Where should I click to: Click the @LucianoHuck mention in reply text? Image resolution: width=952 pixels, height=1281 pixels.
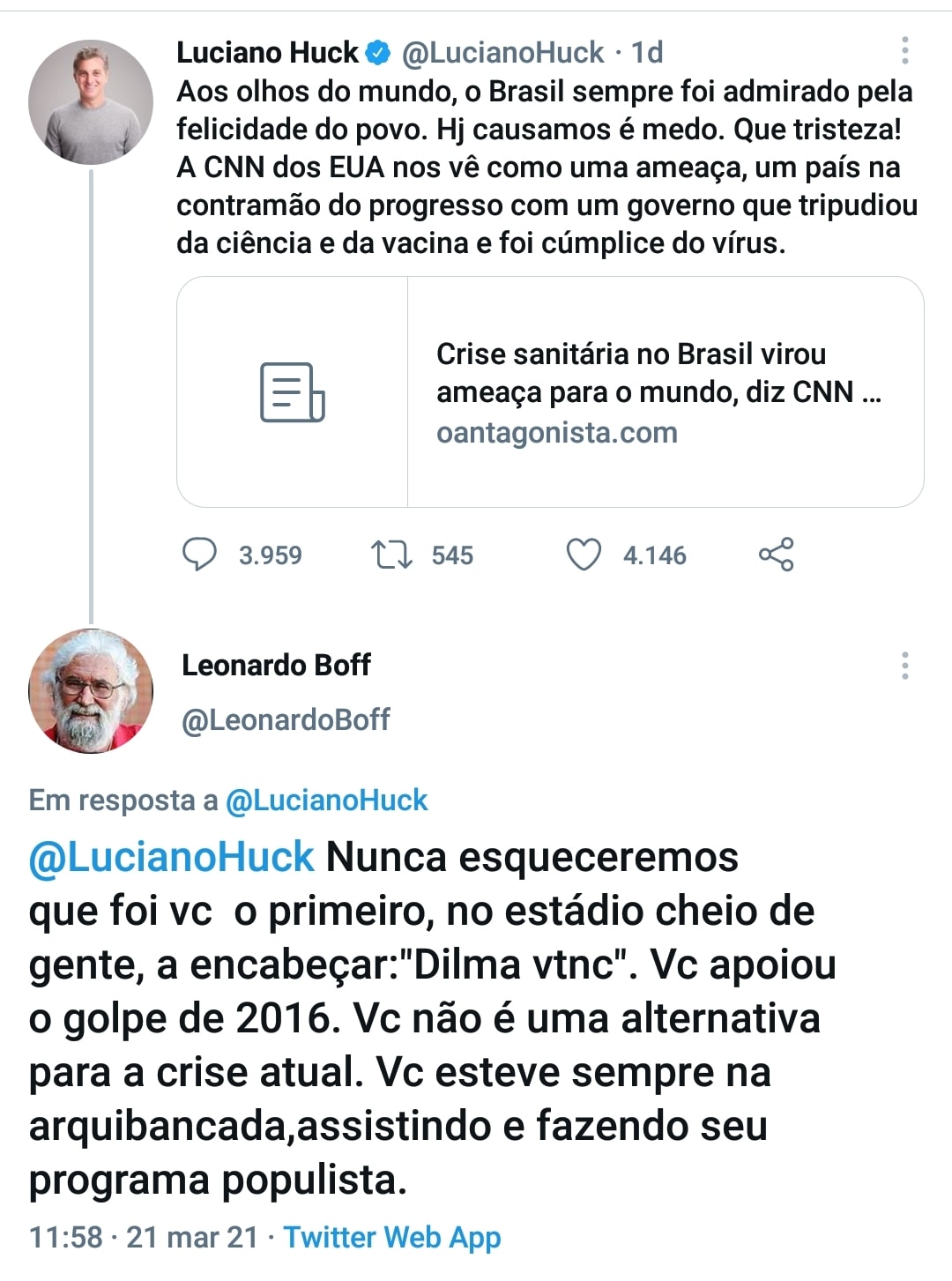[x=171, y=857]
